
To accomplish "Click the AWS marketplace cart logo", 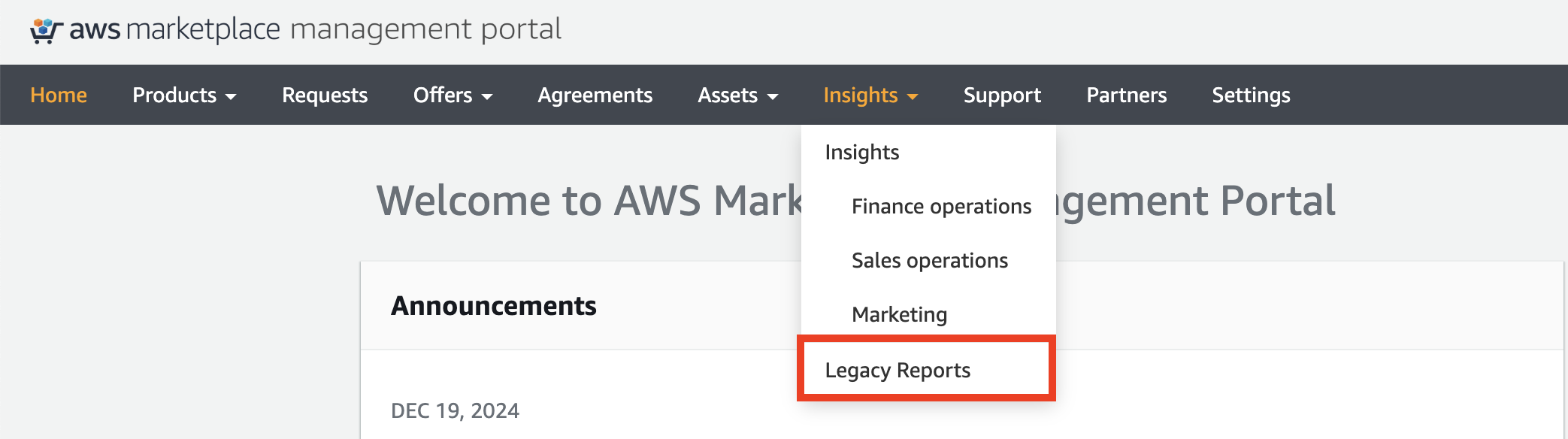I will pyautogui.click(x=44, y=29).
